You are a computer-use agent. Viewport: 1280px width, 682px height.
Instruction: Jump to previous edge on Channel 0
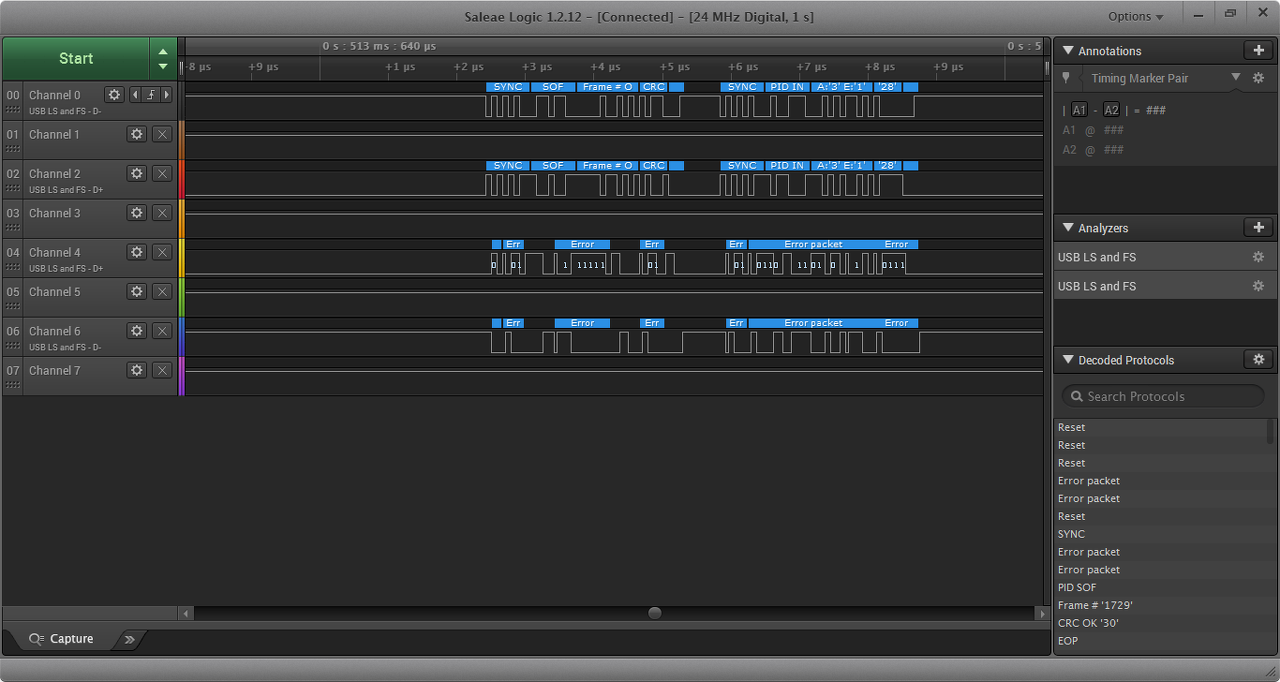pyautogui.click(x=136, y=94)
